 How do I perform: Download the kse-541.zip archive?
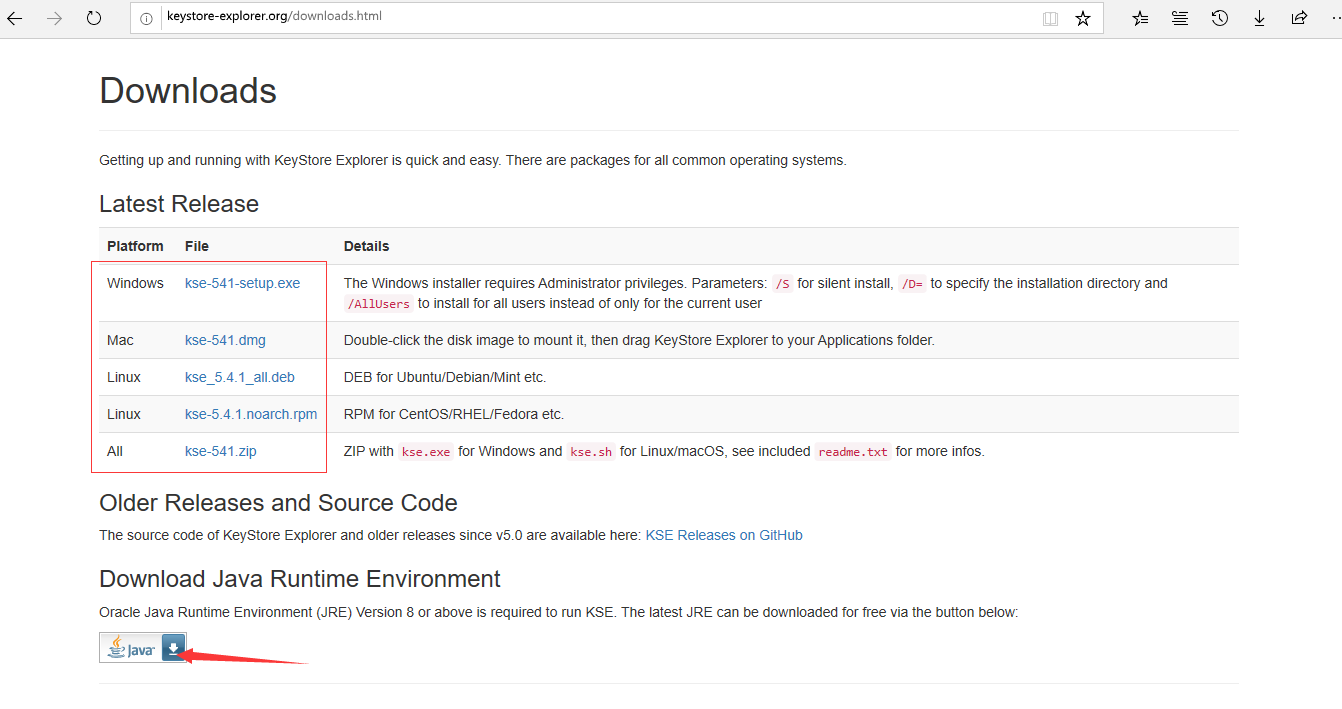pos(220,451)
